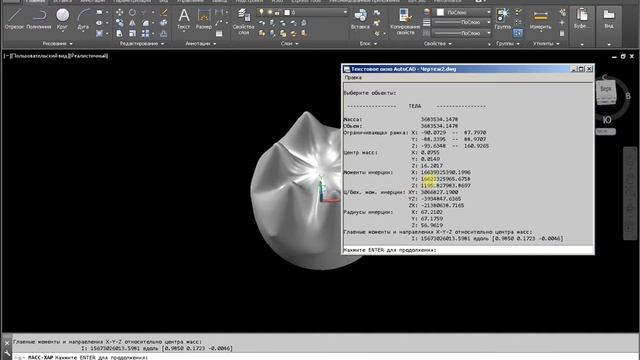Activate the Move tool in Редактирование panel
Image resolution: width=640 pixels, height=360 pixels.
coord(119,13)
